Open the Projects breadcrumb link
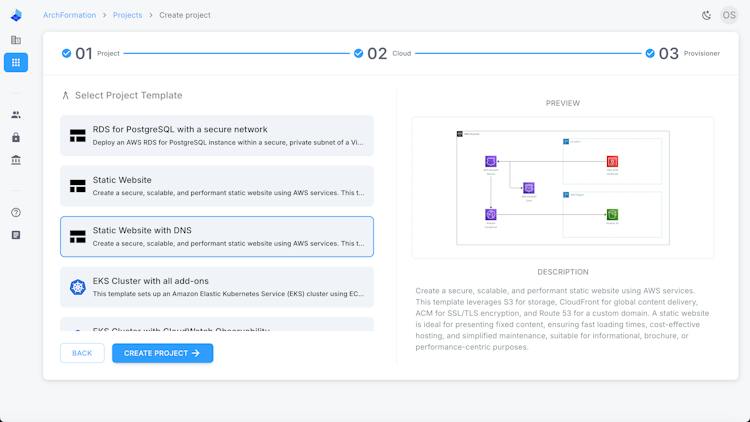 pos(127,15)
